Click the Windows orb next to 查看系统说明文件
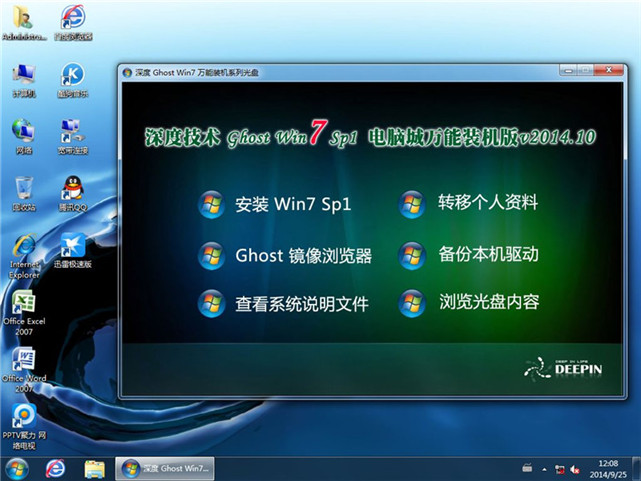641x481 pixels. pos(211,303)
